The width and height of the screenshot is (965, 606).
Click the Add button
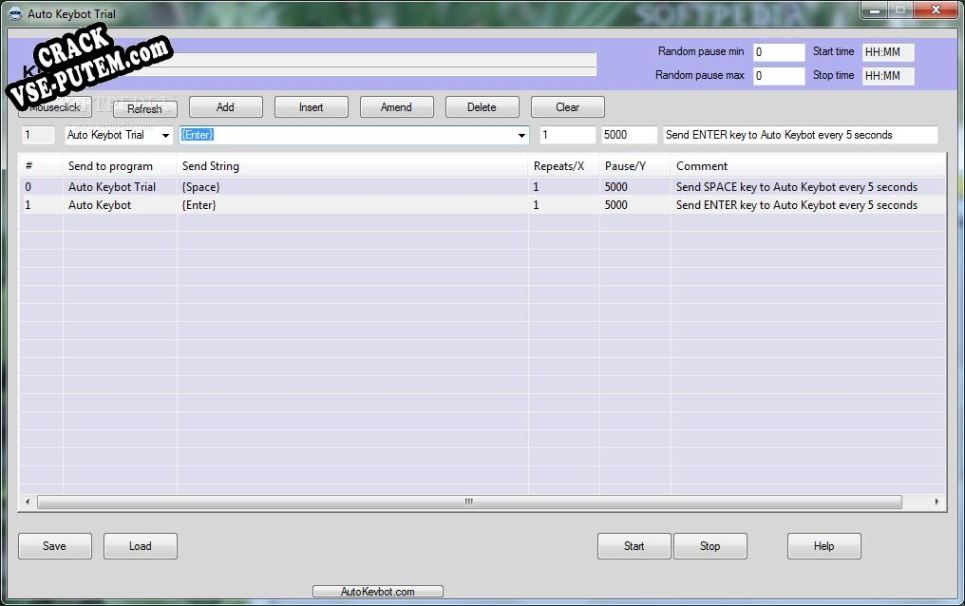(x=225, y=107)
